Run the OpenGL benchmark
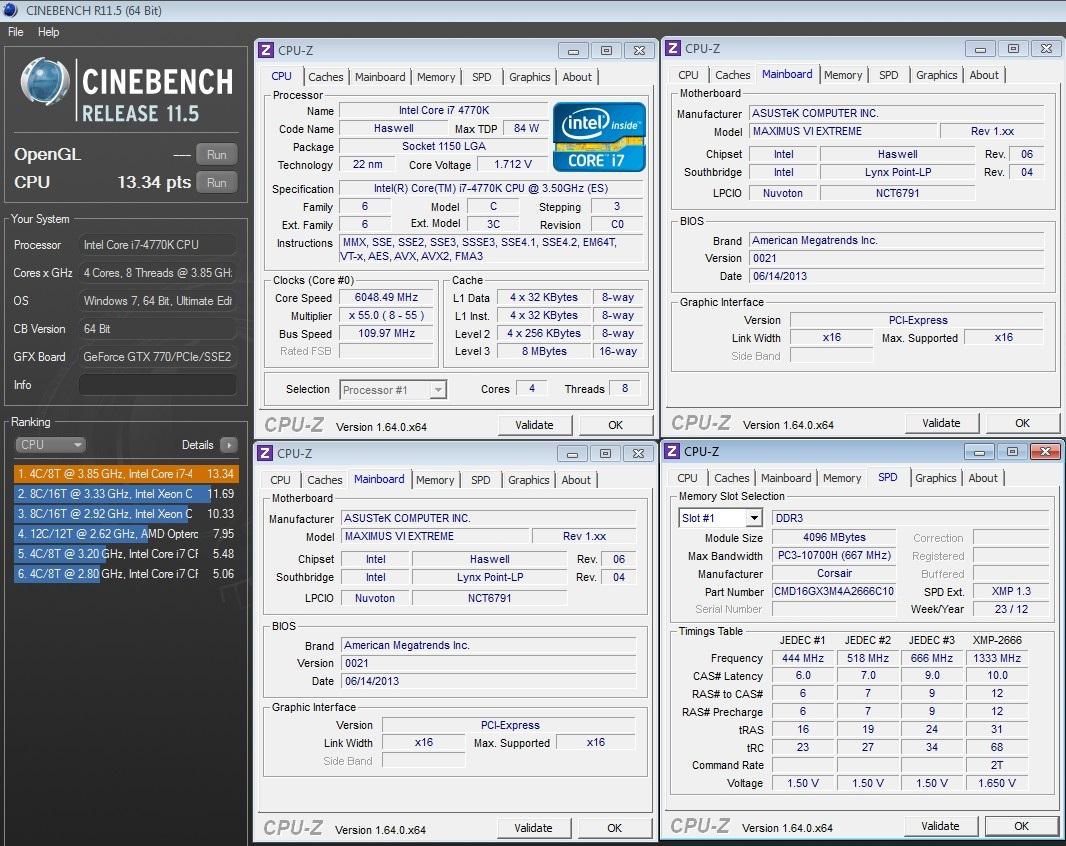 click(216, 154)
